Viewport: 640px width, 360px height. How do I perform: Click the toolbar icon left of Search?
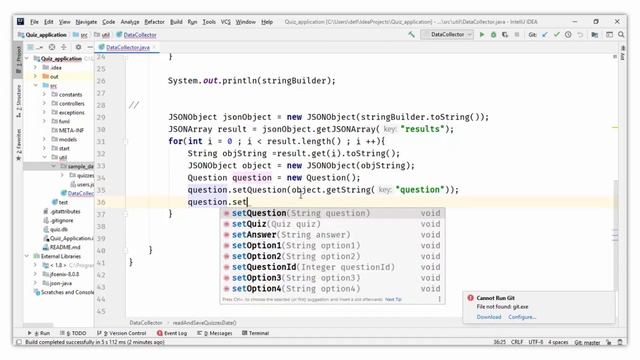click(609, 35)
